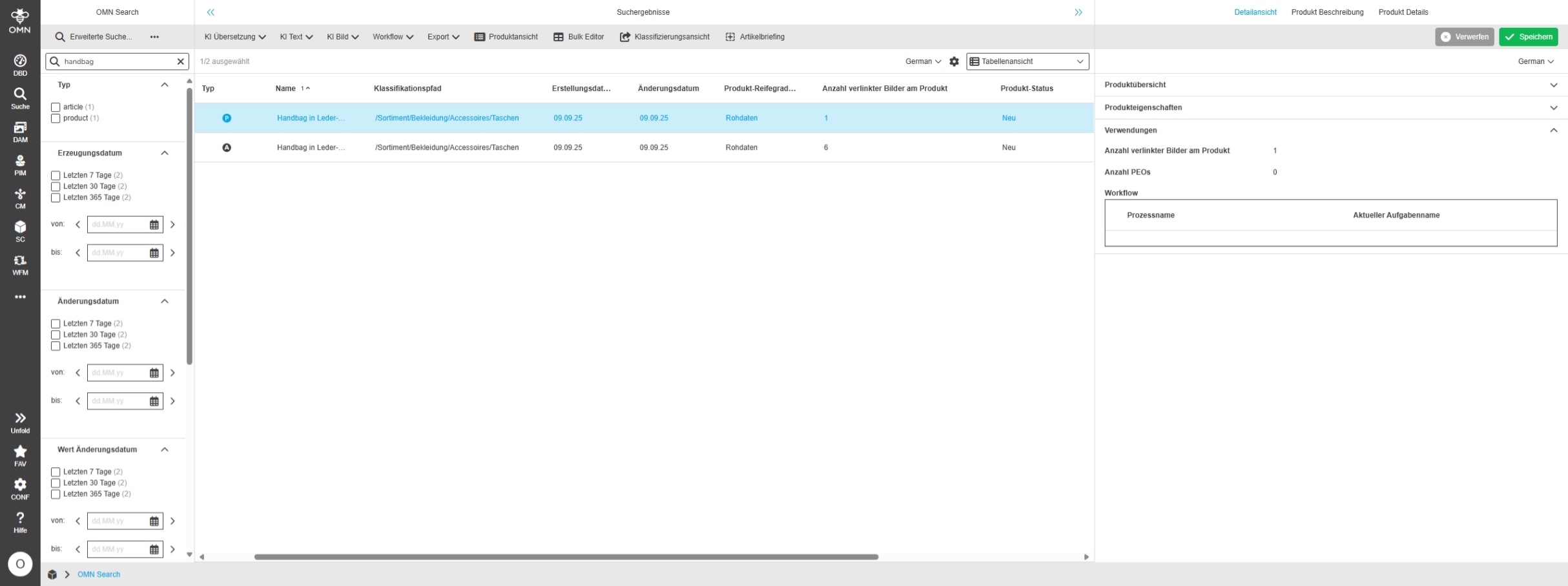Open the DAM module in sidebar
Viewport: 1568px width, 586px height.
(20, 131)
